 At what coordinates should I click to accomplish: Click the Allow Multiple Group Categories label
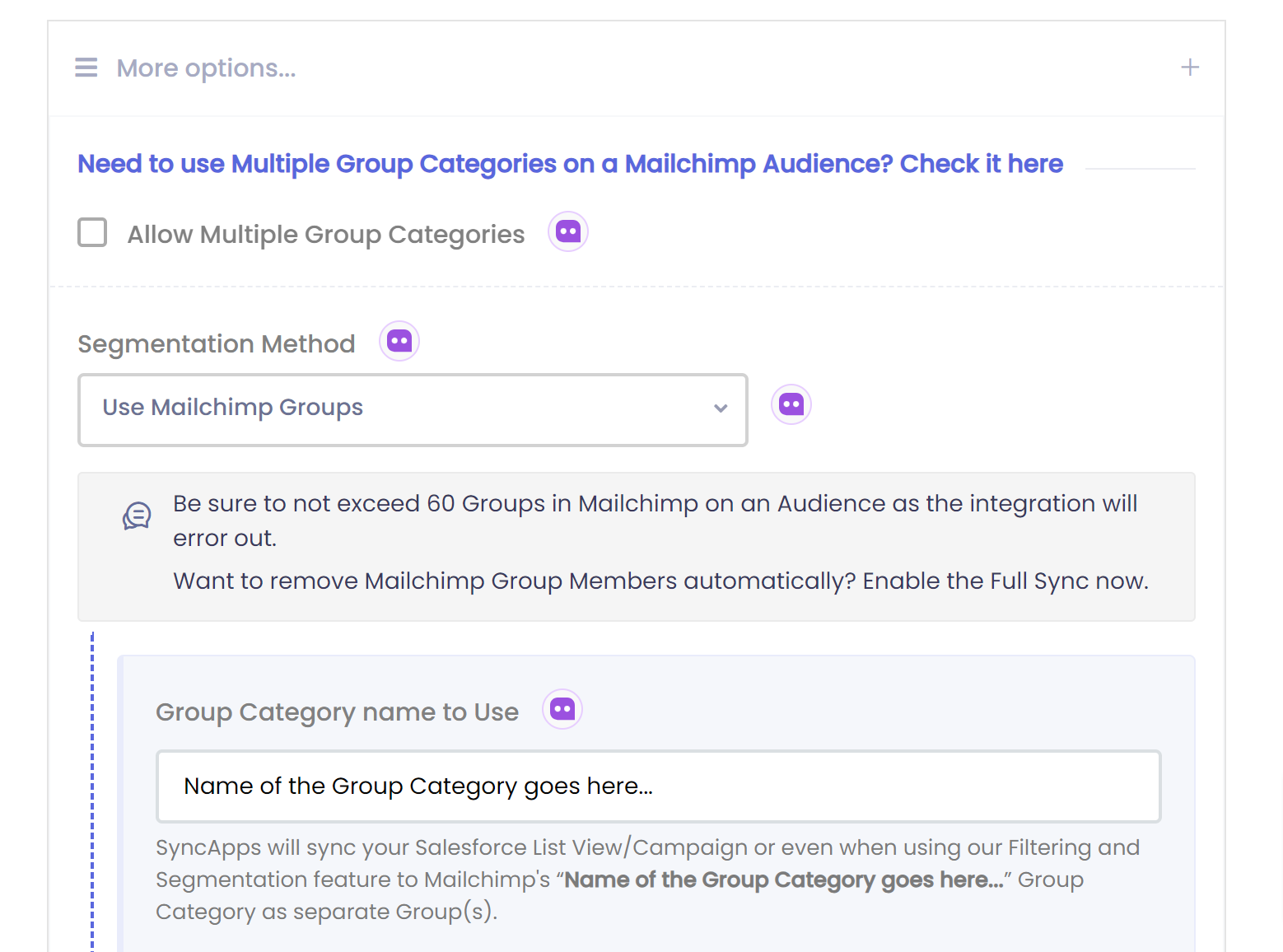click(326, 235)
